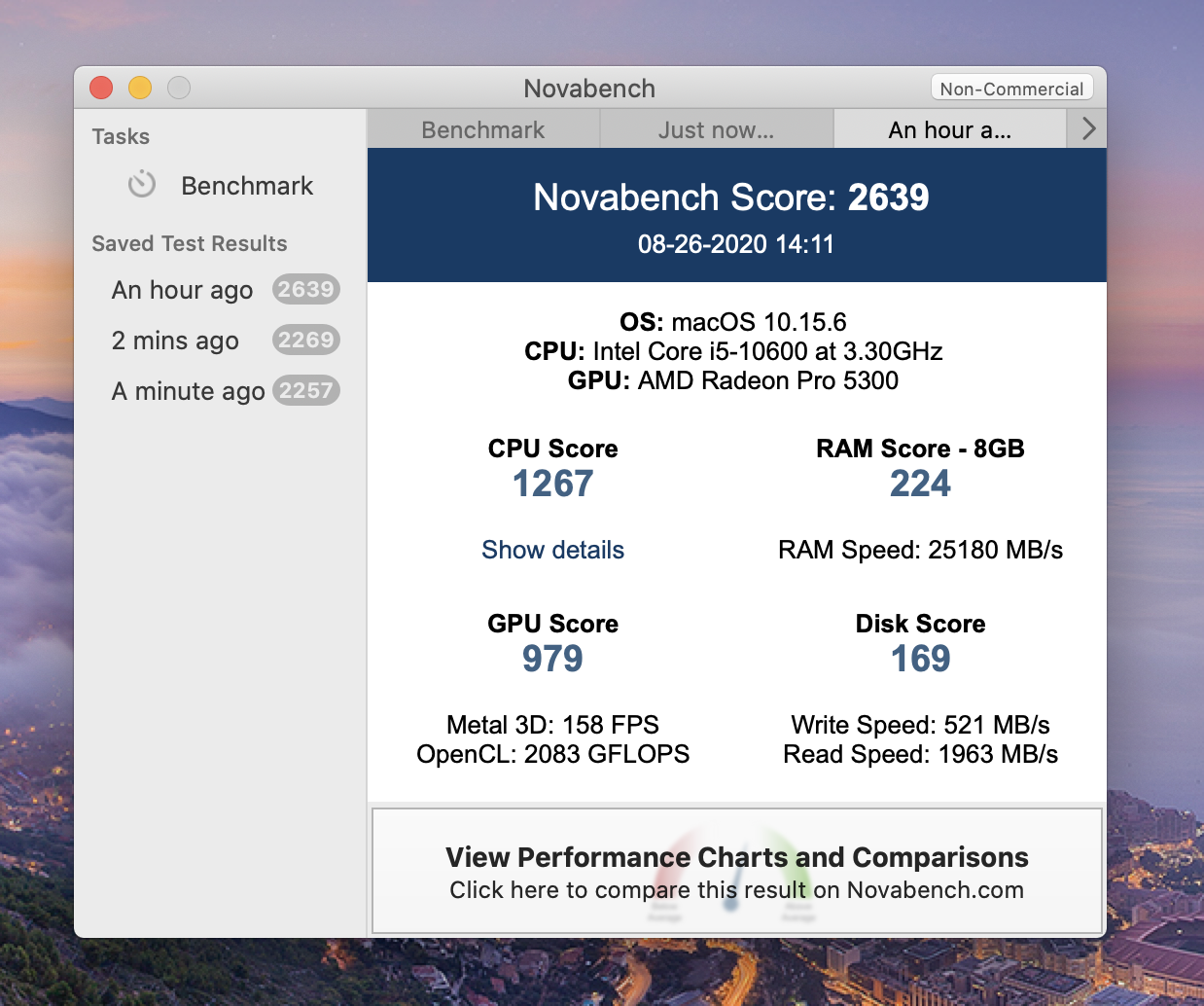The image size is (1204, 1006).
Task: Click 'Show details' under CPU Score
Action: tap(552, 550)
